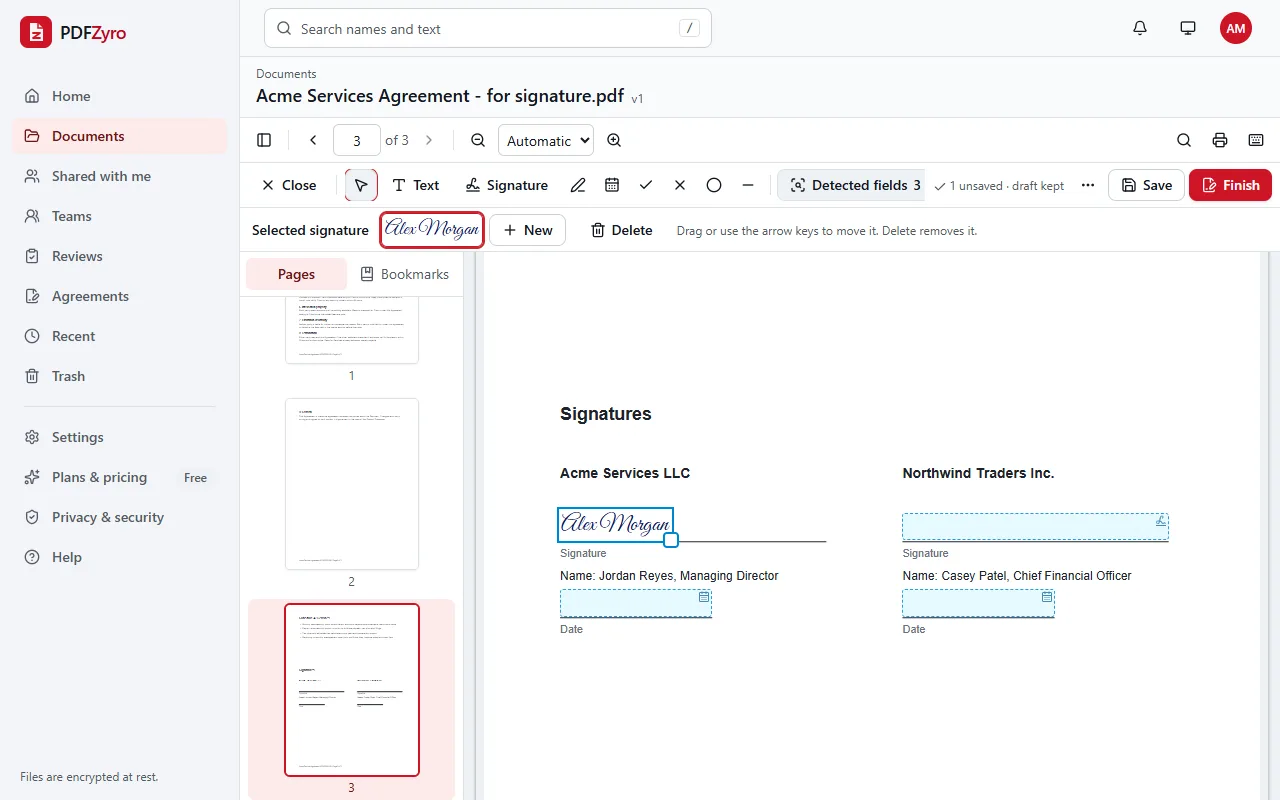Go to the previous page arrow
This screenshot has width=1280, height=800.
[x=313, y=140]
